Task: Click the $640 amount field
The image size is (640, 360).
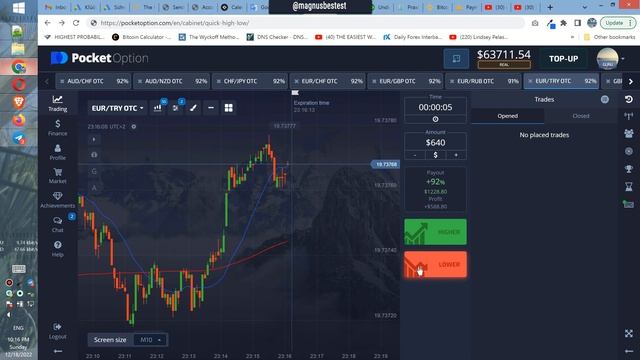Action: pyautogui.click(x=436, y=142)
